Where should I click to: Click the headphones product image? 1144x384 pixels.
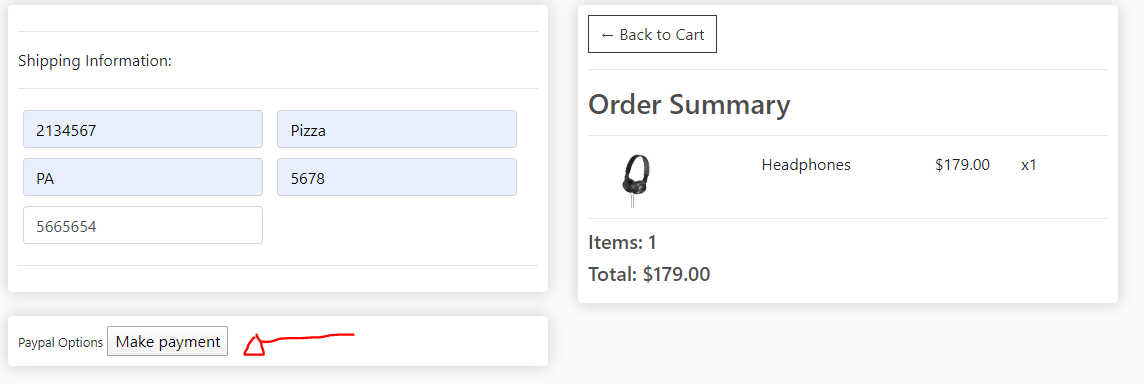tap(635, 181)
